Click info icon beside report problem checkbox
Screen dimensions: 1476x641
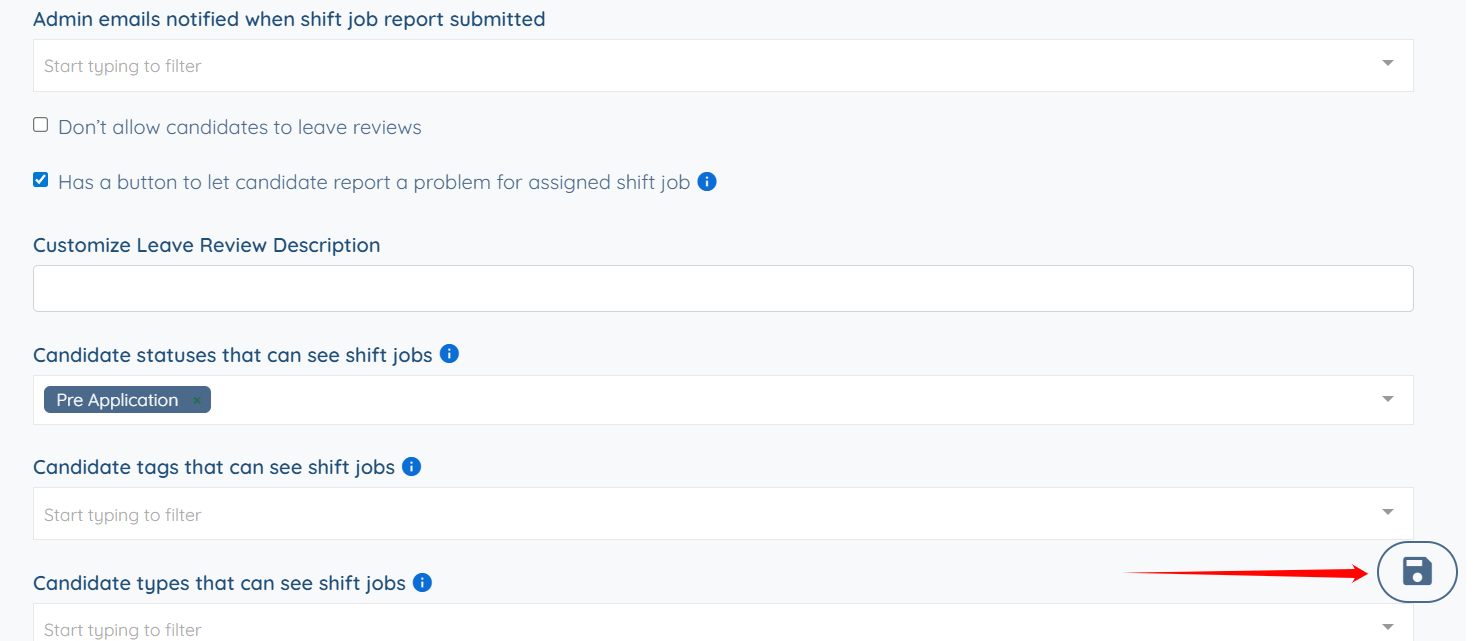click(x=707, y=182)
